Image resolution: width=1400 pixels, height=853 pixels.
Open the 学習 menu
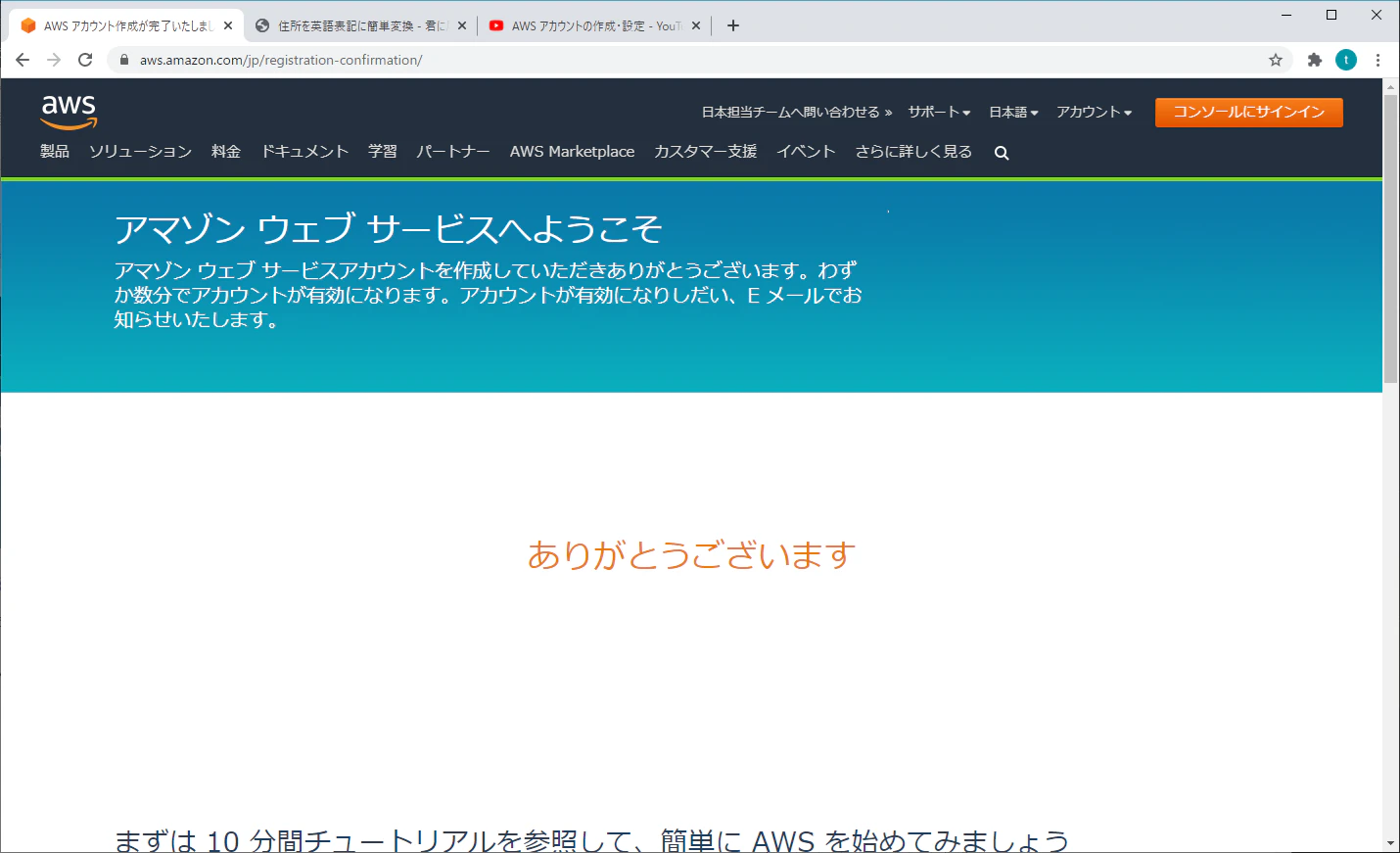(x=383, y=151)
